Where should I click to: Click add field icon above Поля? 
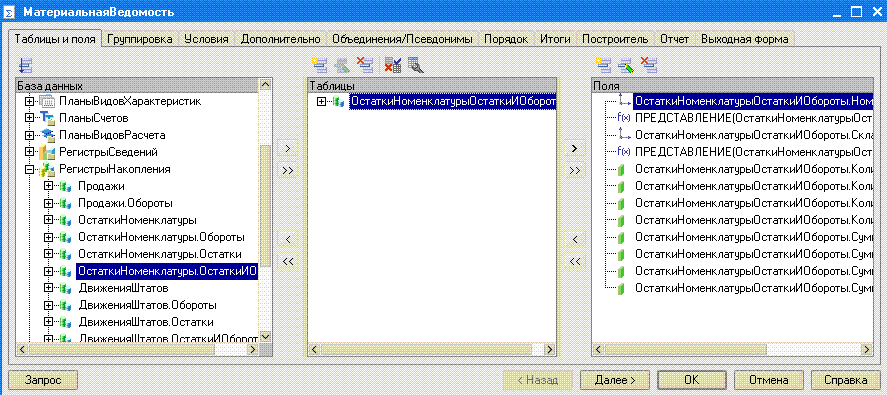pyautogui.click(x=604, y=65)
